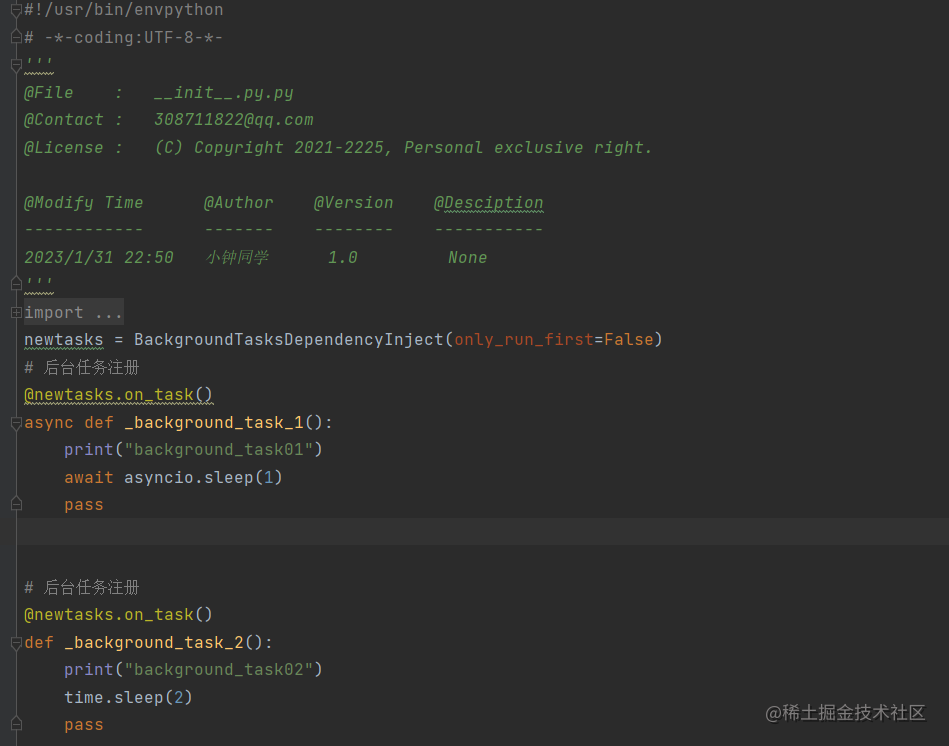Select the newtasks variable name
The height and width of the screenshot is (746, 949).
[63, 339]
